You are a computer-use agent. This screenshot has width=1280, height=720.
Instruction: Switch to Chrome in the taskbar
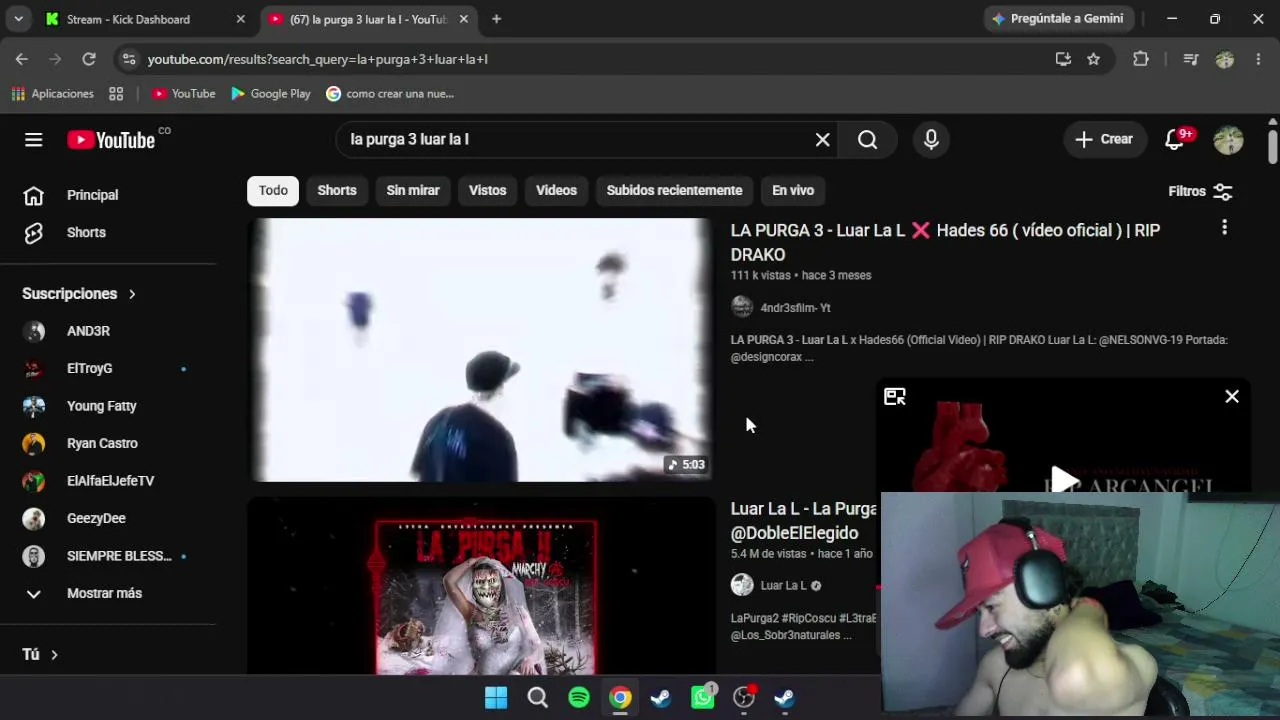(x=621, y=697)
